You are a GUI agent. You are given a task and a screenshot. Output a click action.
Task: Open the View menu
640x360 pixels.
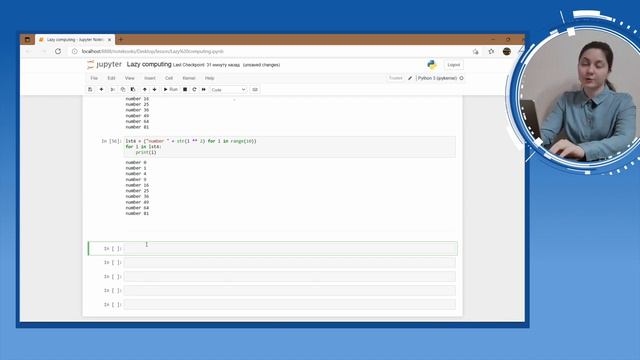[x=129, y=78]
